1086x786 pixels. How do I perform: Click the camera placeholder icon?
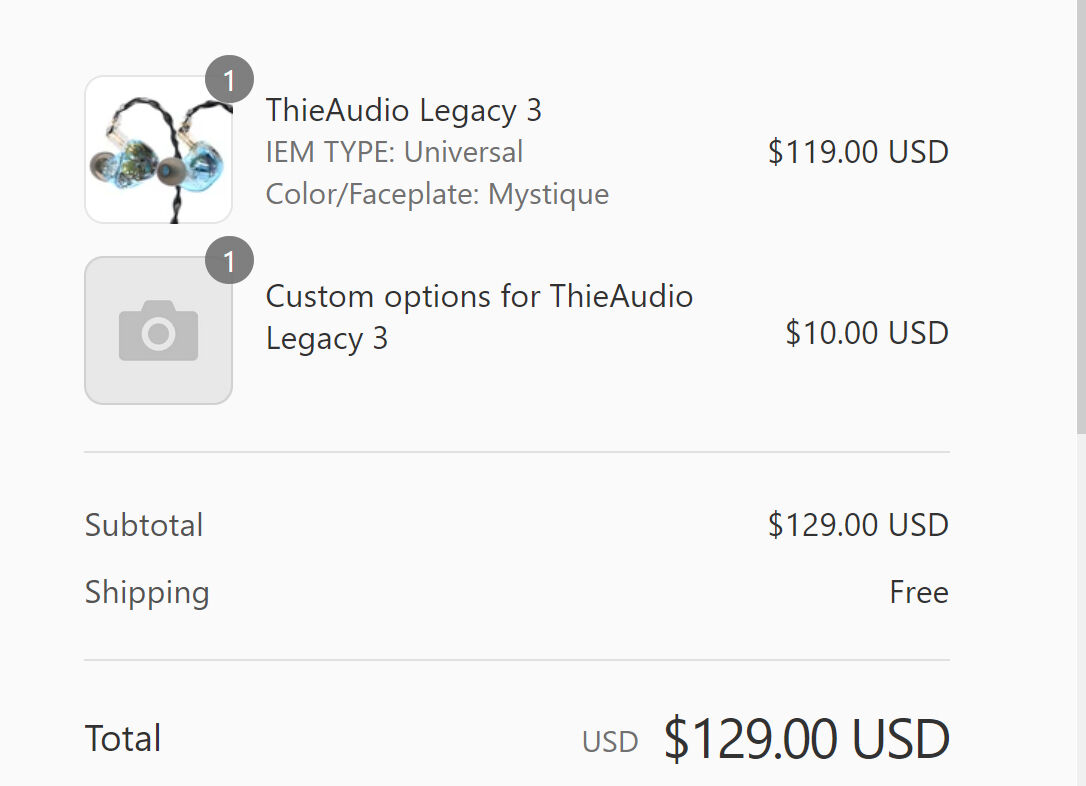159,331
